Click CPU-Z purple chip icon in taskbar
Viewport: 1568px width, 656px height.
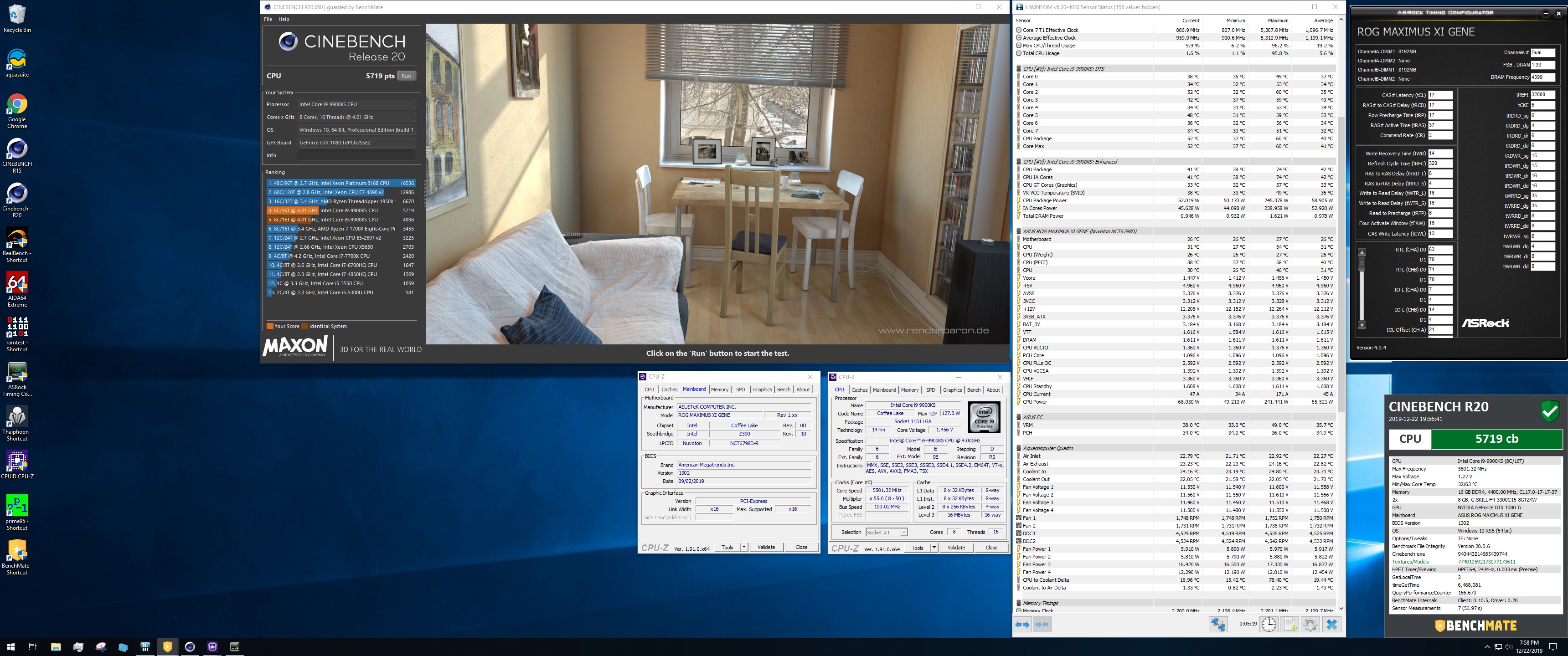(x=212, y=646)
